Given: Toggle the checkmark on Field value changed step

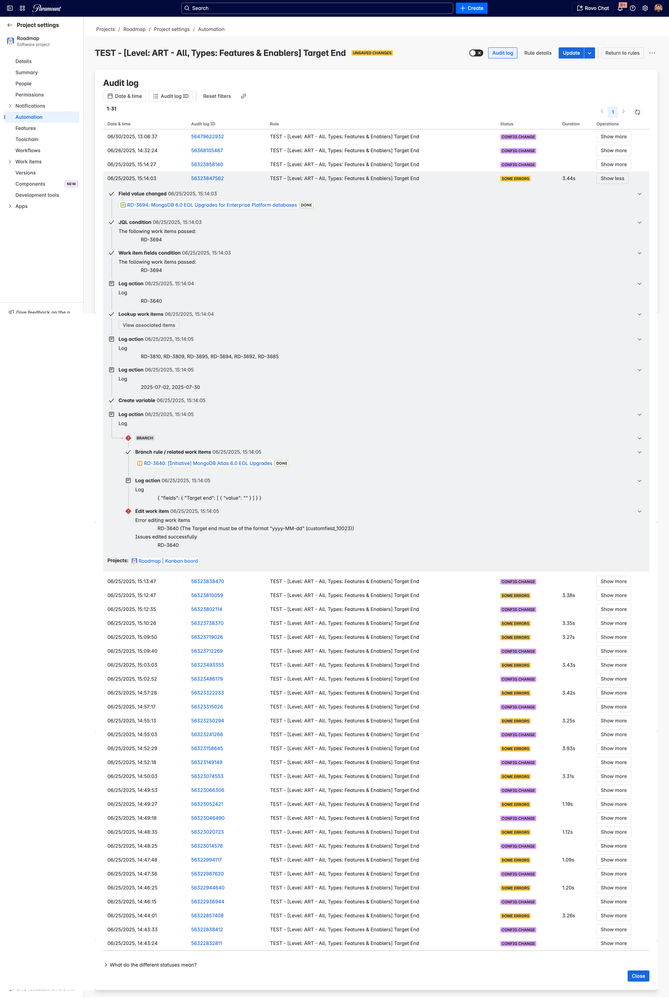Looking at the screenshot, I should [x=112, y=193].
